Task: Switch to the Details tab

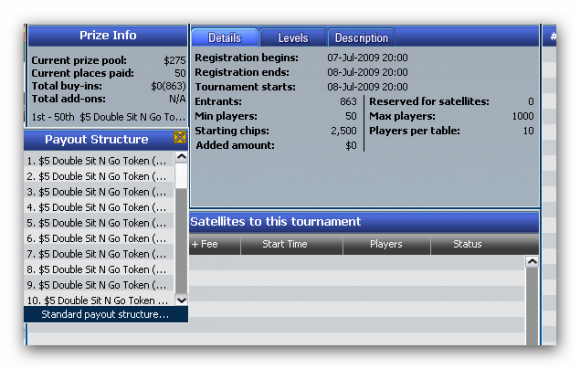Action: pyautogui.click(x=225, y=38)
